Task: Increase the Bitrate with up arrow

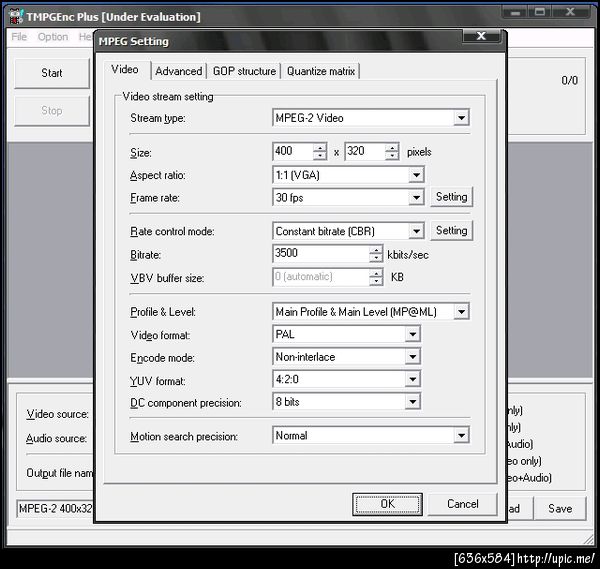Action: click(x=376, y=249)
